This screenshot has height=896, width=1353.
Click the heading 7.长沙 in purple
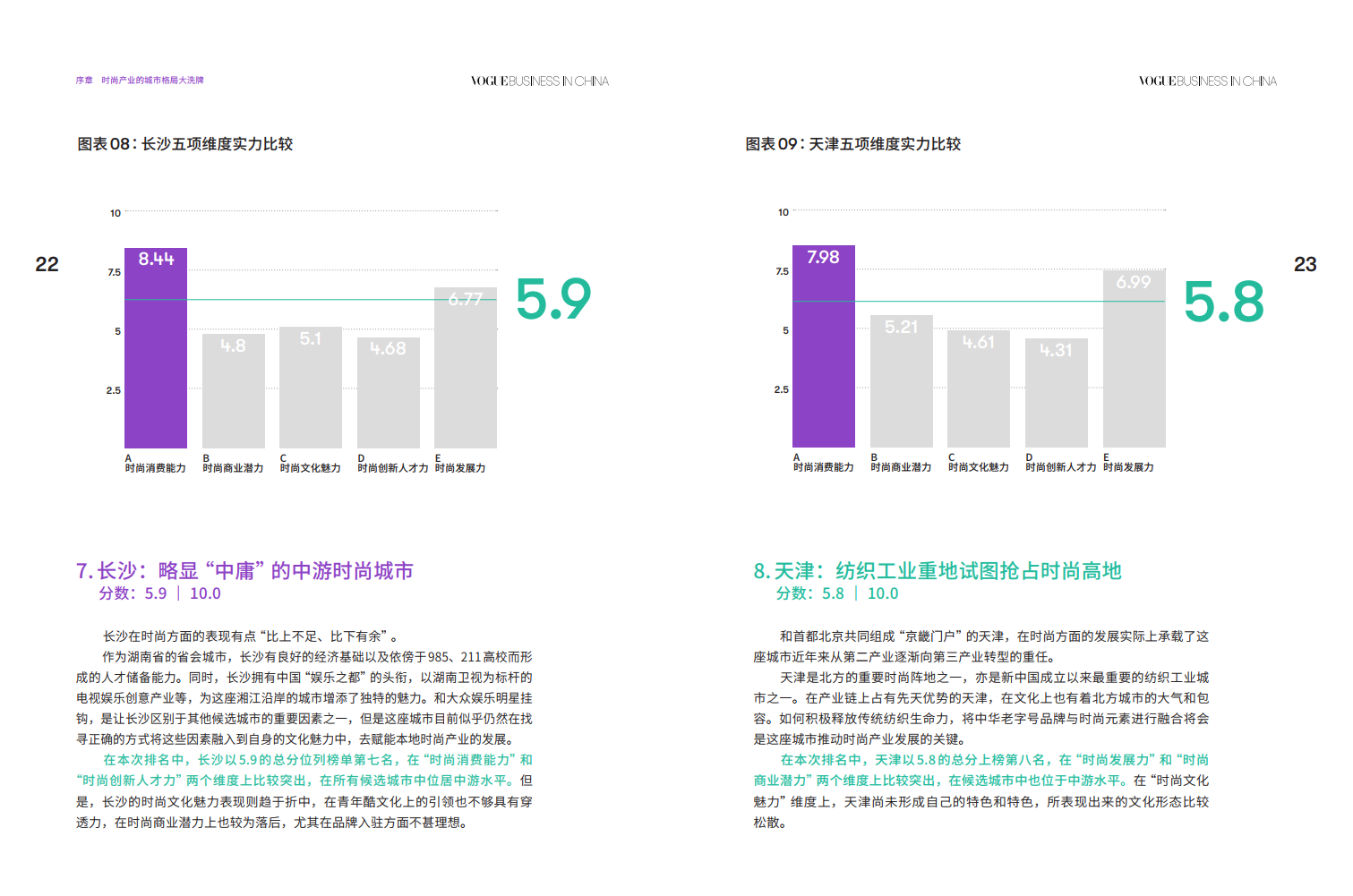click(x=244, y=571)
